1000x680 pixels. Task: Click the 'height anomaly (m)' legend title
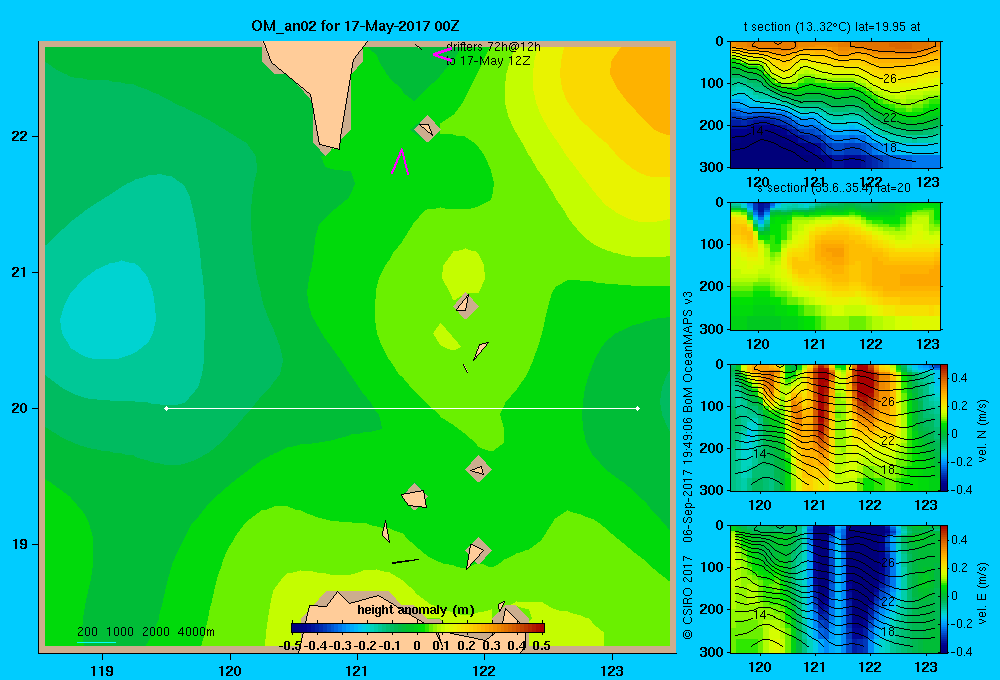tap(416, 610)
